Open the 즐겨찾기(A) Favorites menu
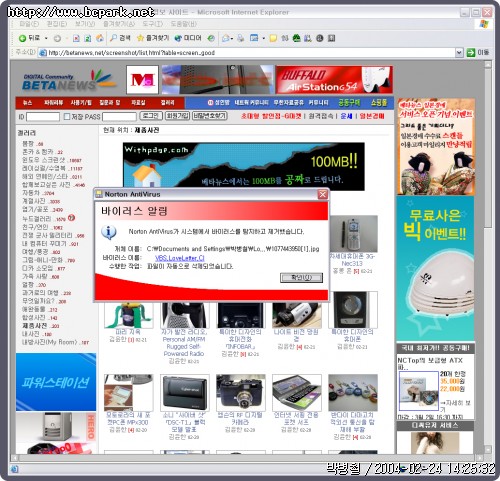This screenshot has height=481, width=500. coord(119,24)
